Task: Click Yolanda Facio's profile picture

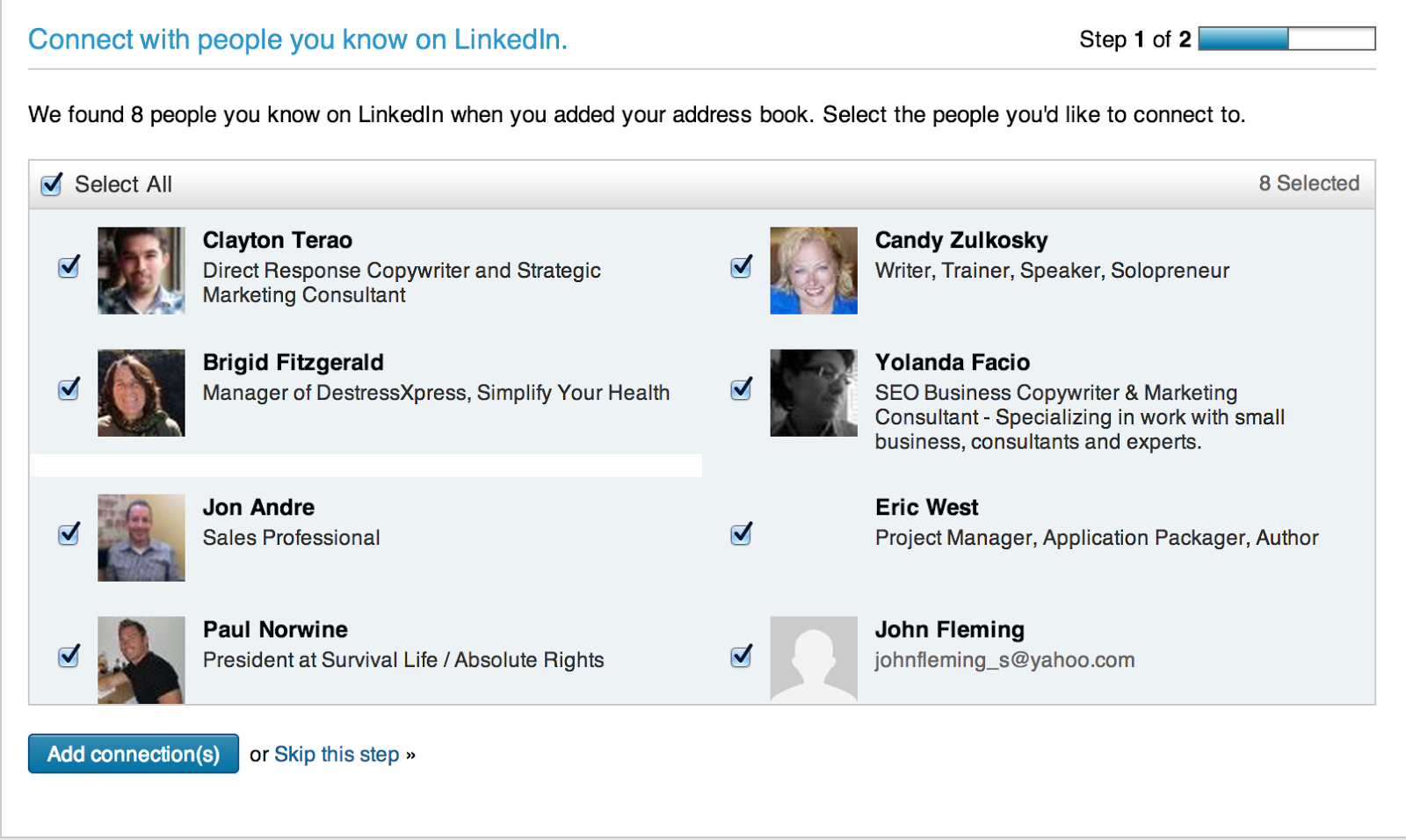Action: 813,393
